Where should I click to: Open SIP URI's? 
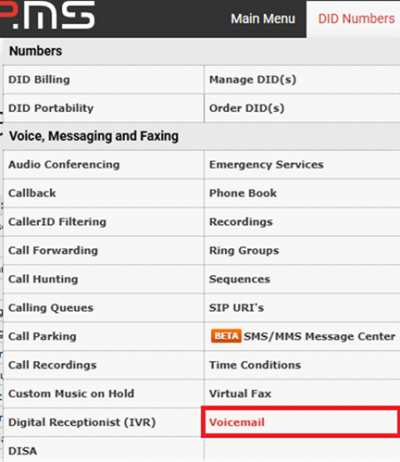point(236,308)
